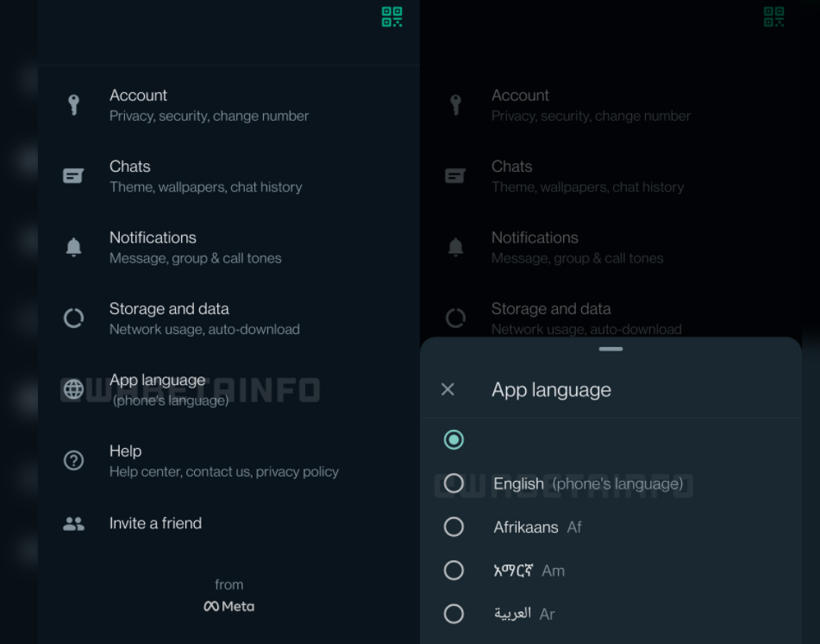Close the App language sheet

tap(448, 389)
